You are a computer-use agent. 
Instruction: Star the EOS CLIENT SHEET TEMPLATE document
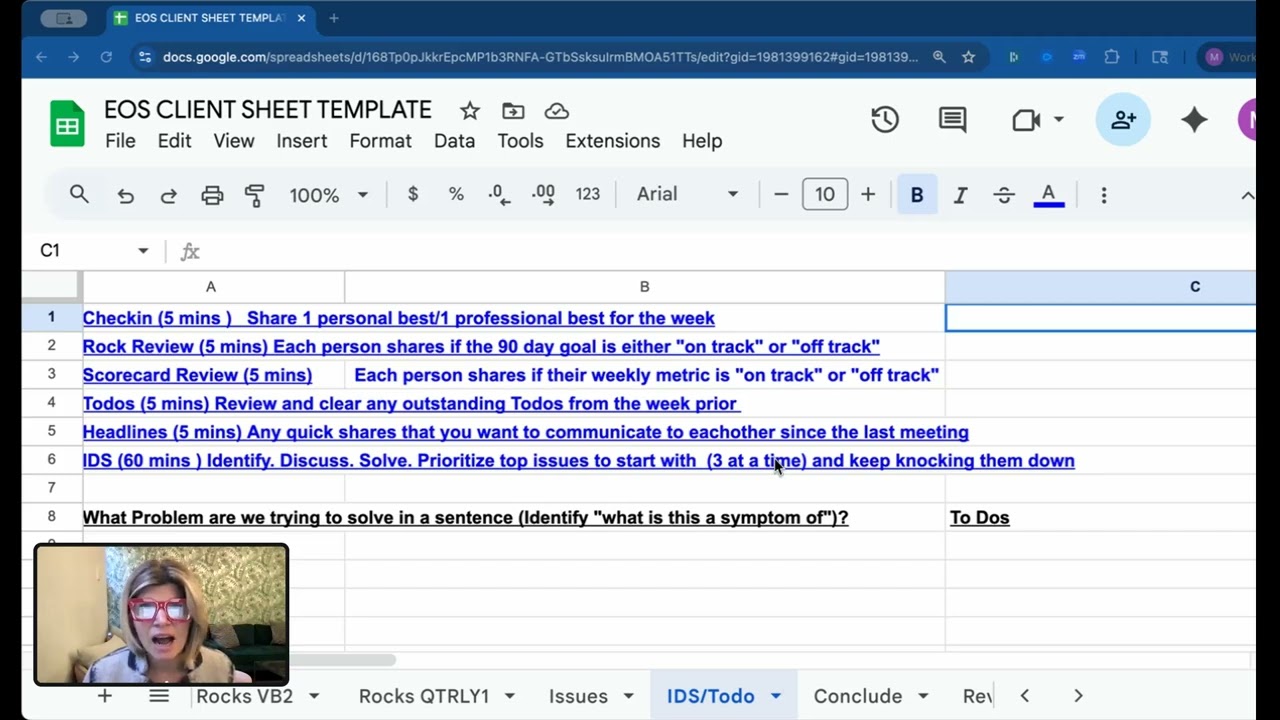(x=470, y=111)
